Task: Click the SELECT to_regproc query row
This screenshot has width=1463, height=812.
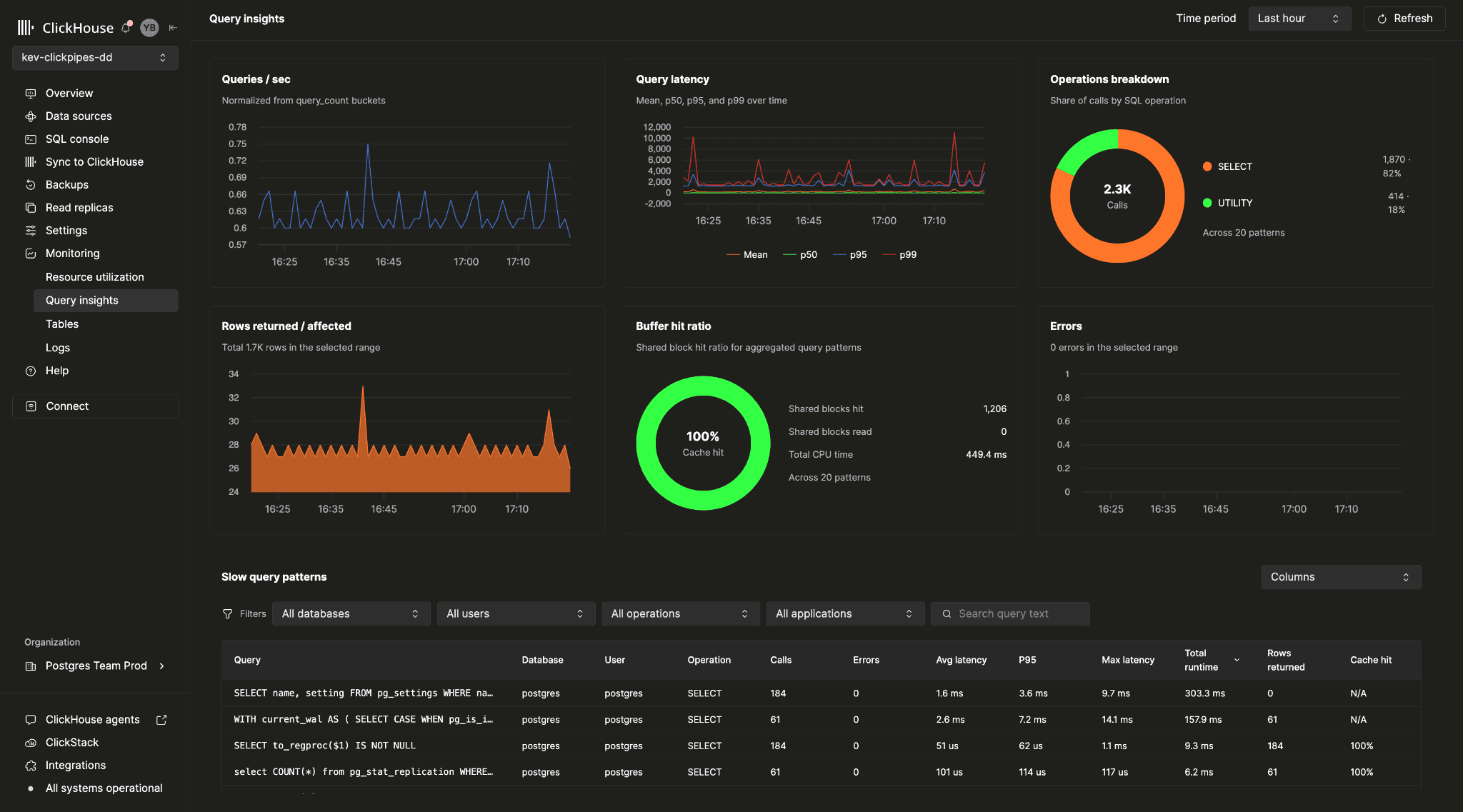Action: click(x=821, y=746)
